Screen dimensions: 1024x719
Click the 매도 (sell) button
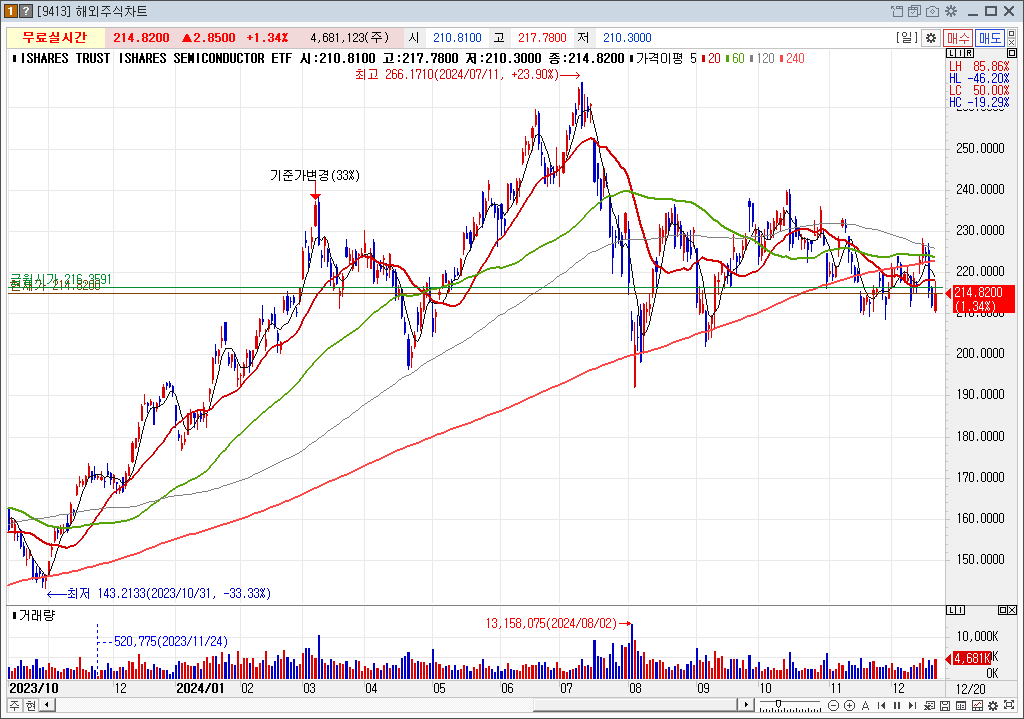point(990,38)
